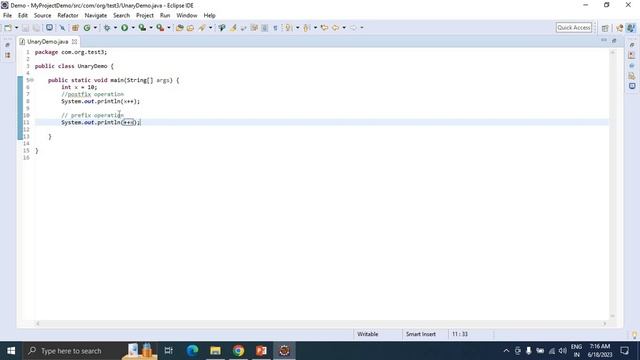Click the New Java Package icon
The image size is (640, 360).
point(76,28)
